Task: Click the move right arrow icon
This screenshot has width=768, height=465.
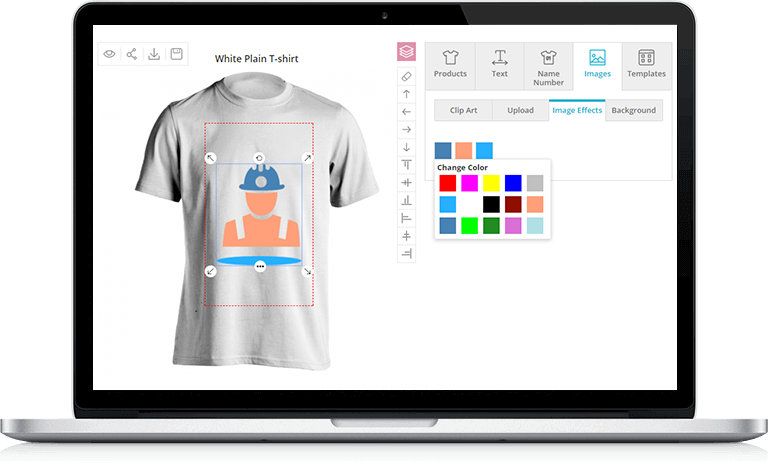Action: click(x=406, y=130)
